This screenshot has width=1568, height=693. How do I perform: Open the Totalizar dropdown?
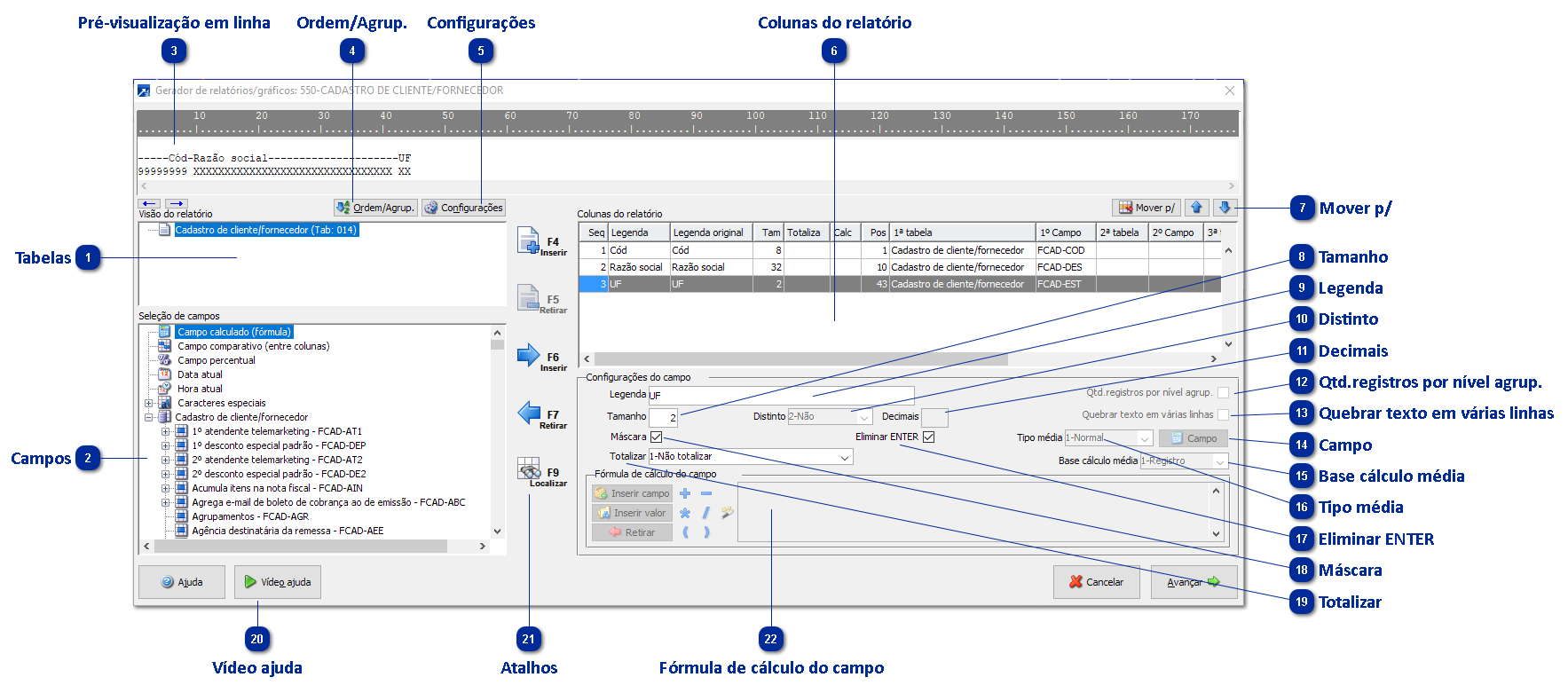[x=845, y=457]
